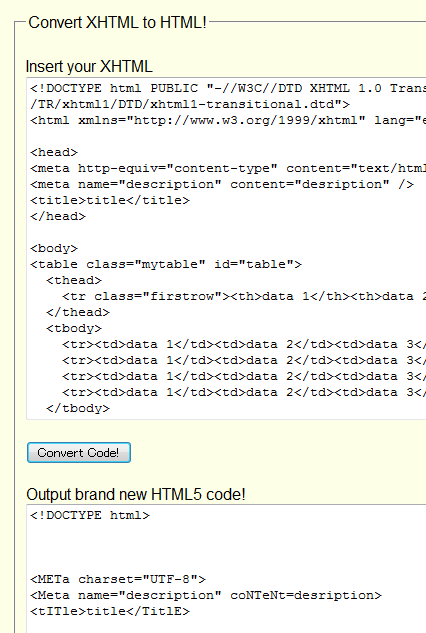Click the <METa charset="UTF-8"> output line
426x633 pixels.
point(118,579)
